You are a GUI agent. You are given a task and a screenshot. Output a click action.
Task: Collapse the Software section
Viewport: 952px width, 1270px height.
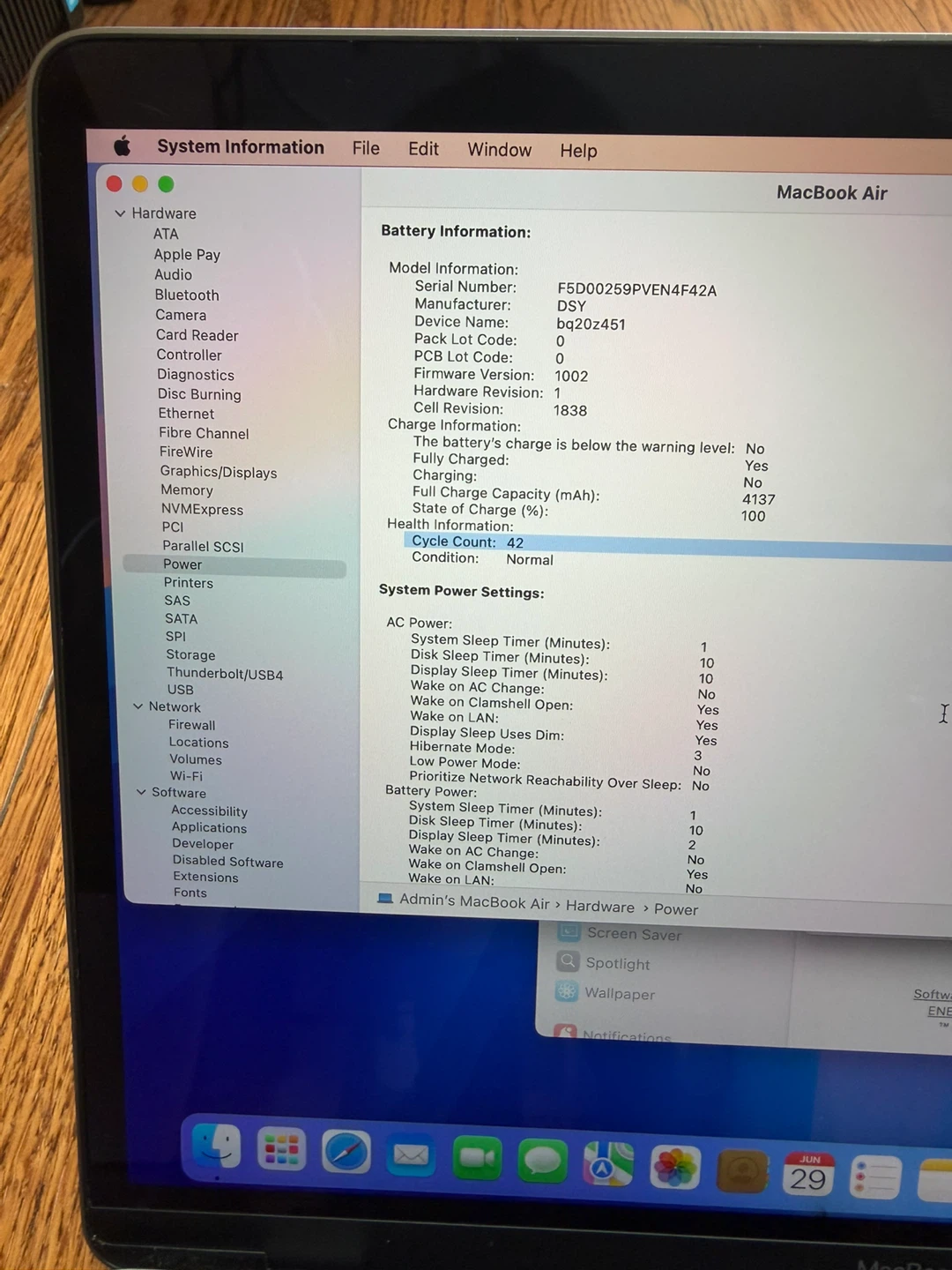click(x=141, y=792)
